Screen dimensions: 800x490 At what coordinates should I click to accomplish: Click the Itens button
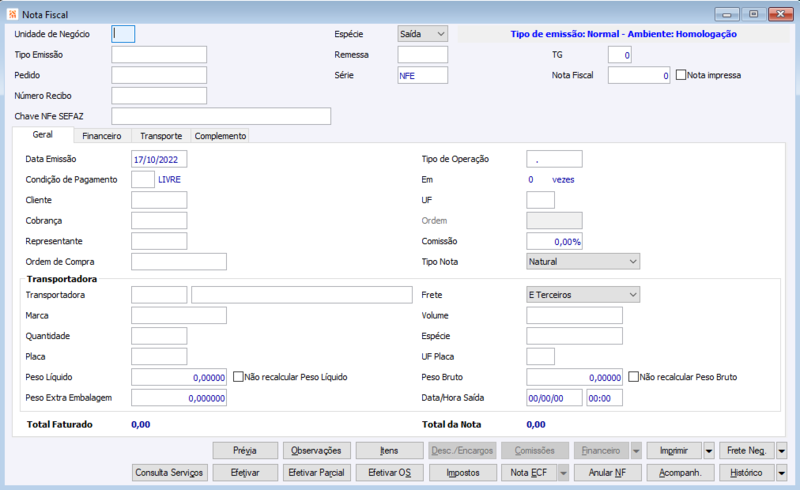tap(389, 451)
